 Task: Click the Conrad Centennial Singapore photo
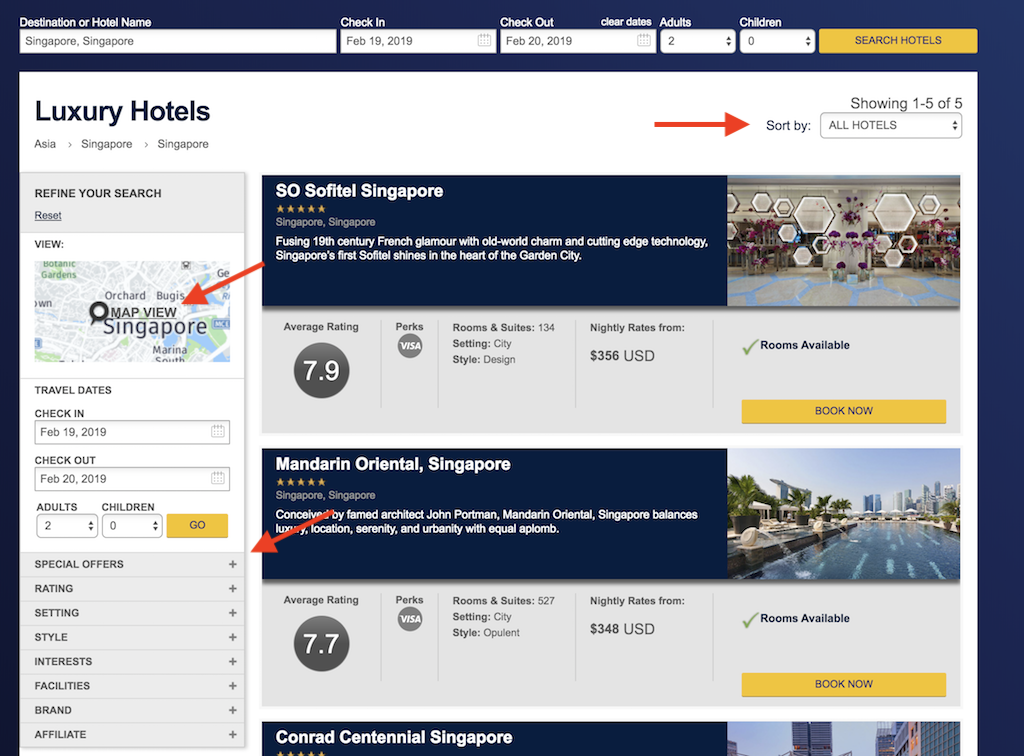[843, 739]
